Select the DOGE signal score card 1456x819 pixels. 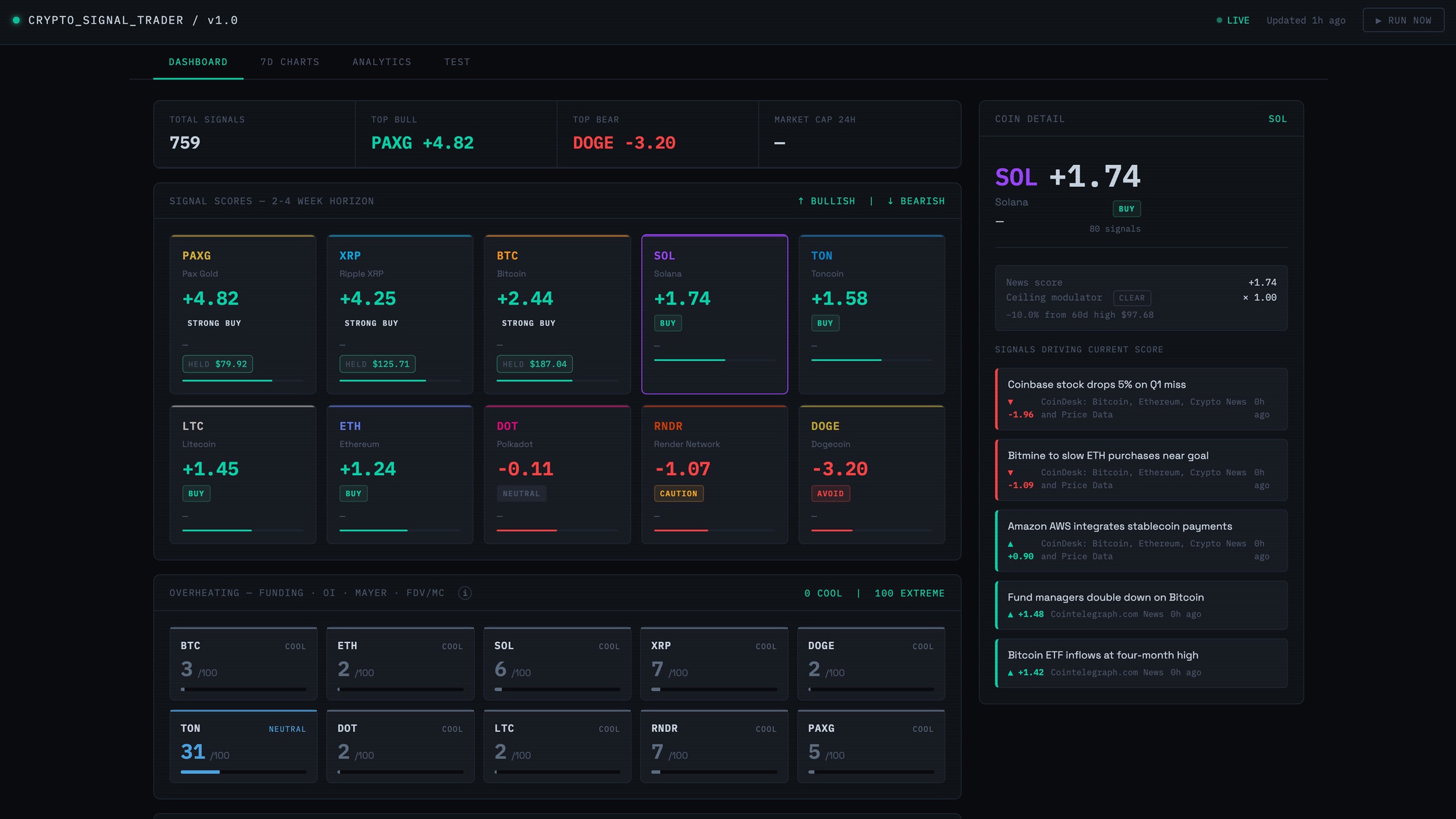pos(872,474)
